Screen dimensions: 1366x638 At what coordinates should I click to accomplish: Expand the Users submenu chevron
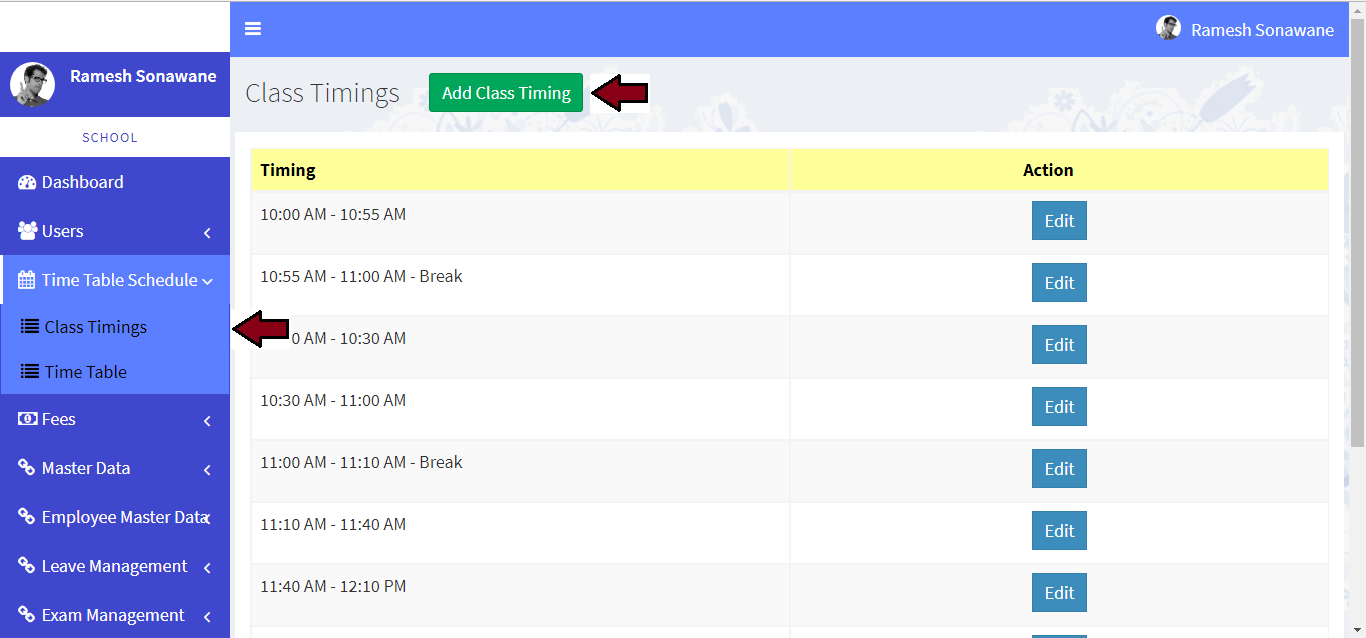(x=207, y=233)
